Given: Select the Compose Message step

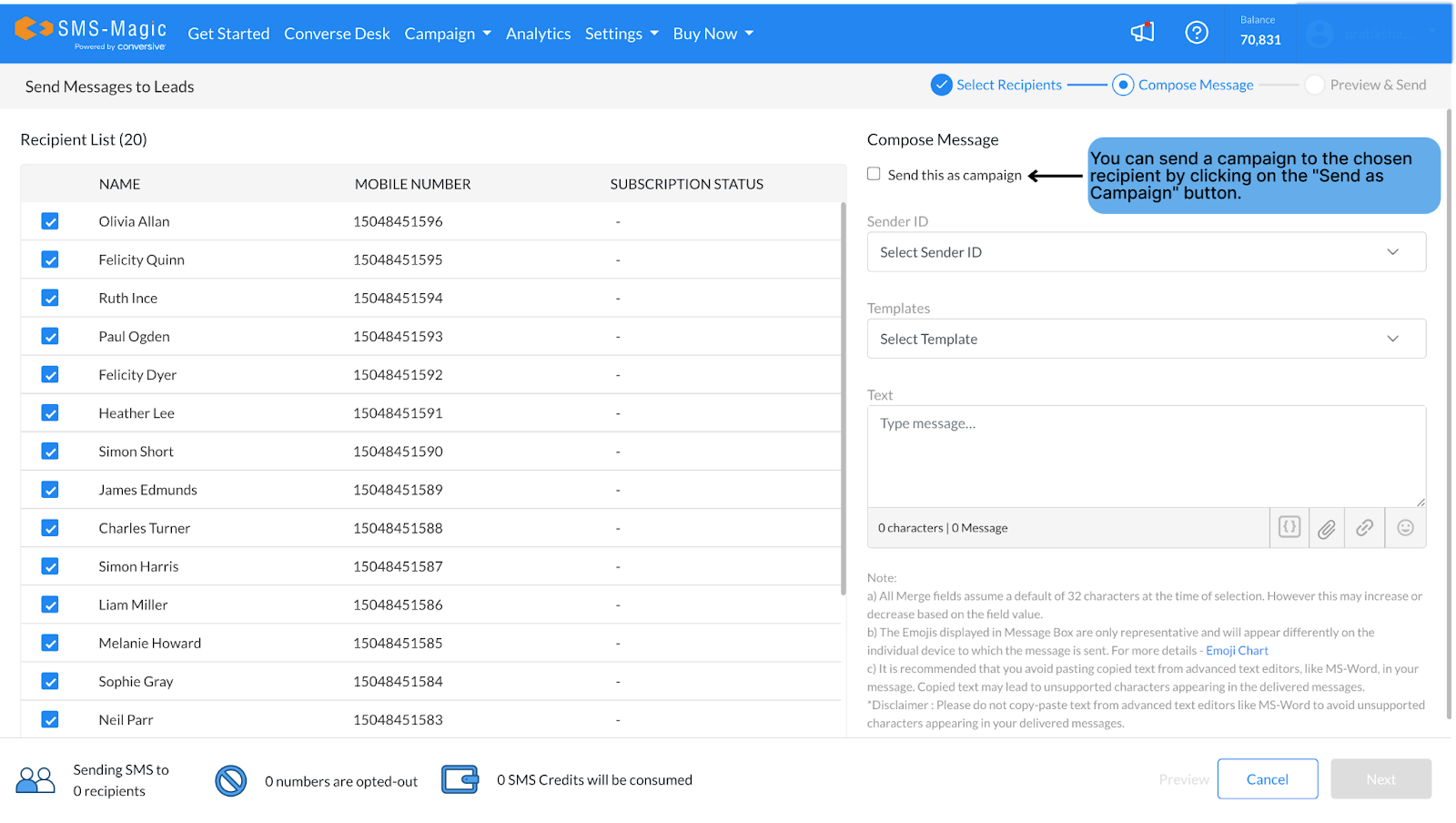Looking at the screenshot, I should point(1196,85).
